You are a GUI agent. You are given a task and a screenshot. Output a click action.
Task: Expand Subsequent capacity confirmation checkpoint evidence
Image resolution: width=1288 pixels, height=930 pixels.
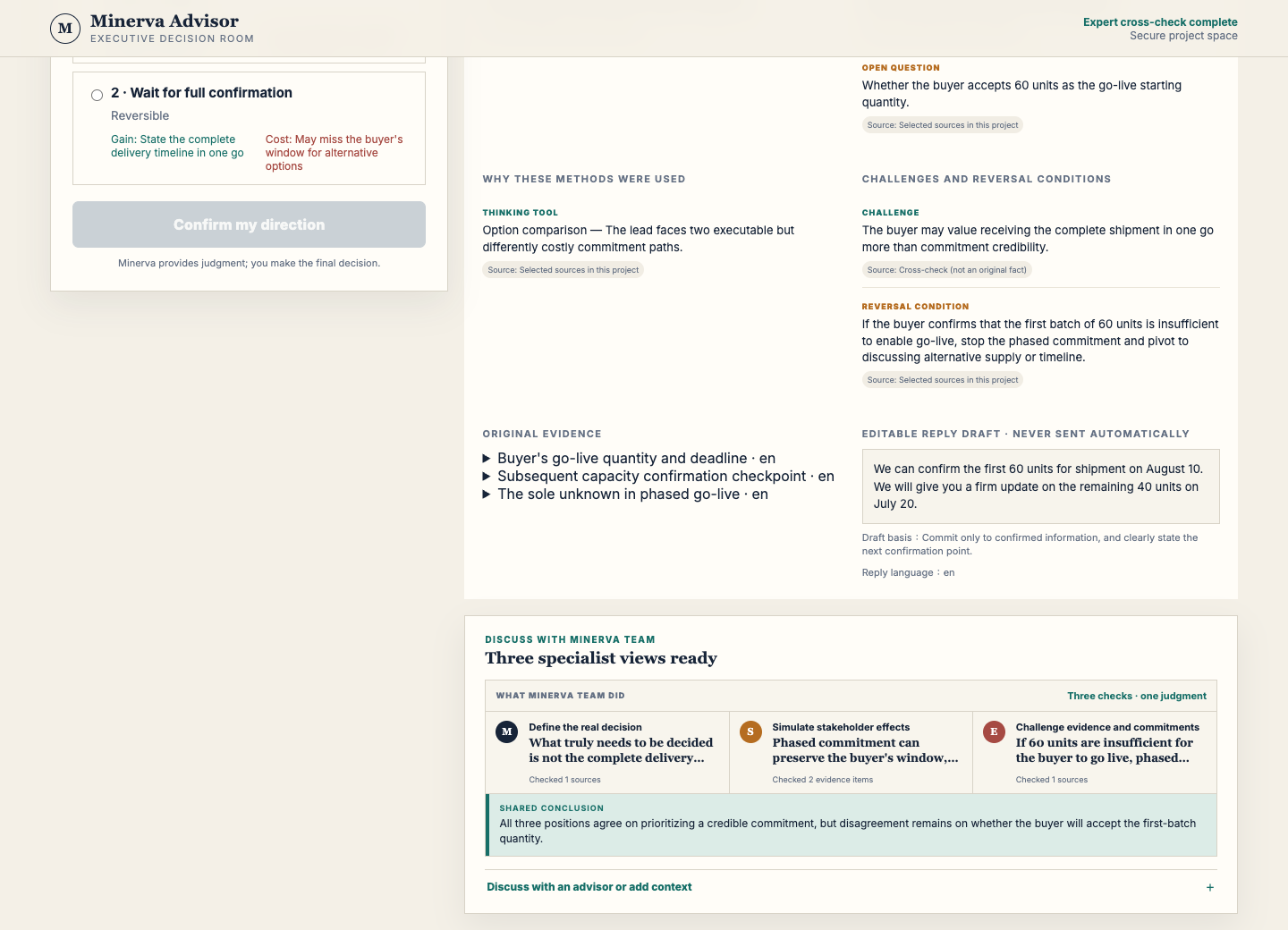[x=658, y=476]
